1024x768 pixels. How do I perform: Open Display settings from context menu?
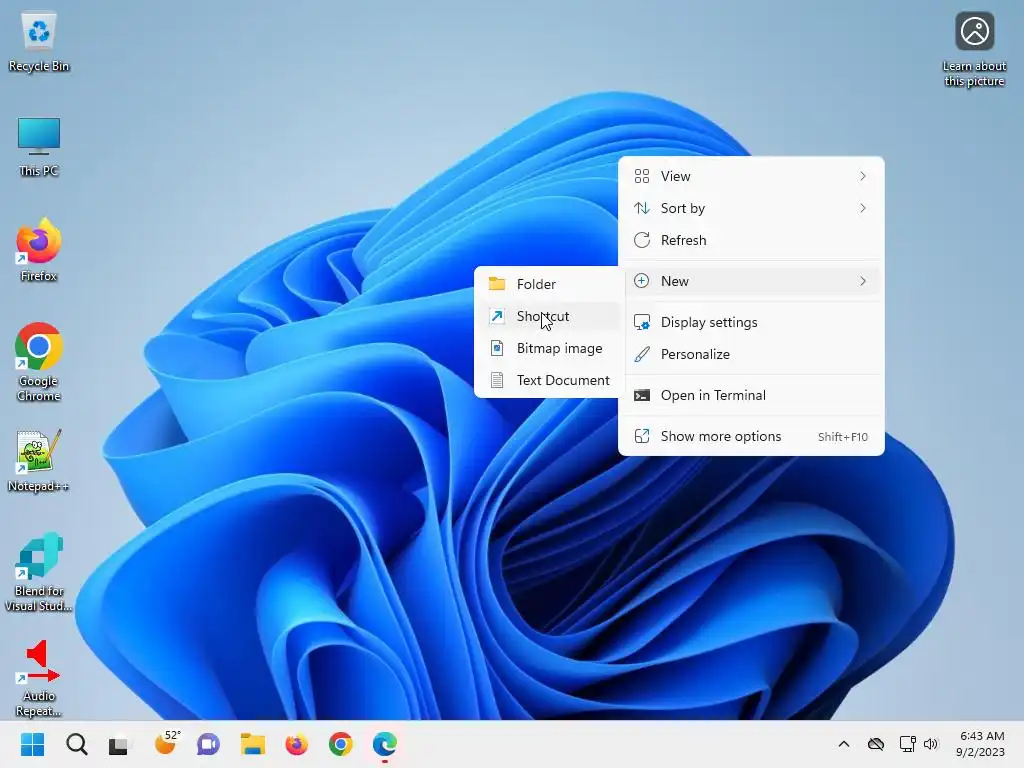click(x=751, y=323)
